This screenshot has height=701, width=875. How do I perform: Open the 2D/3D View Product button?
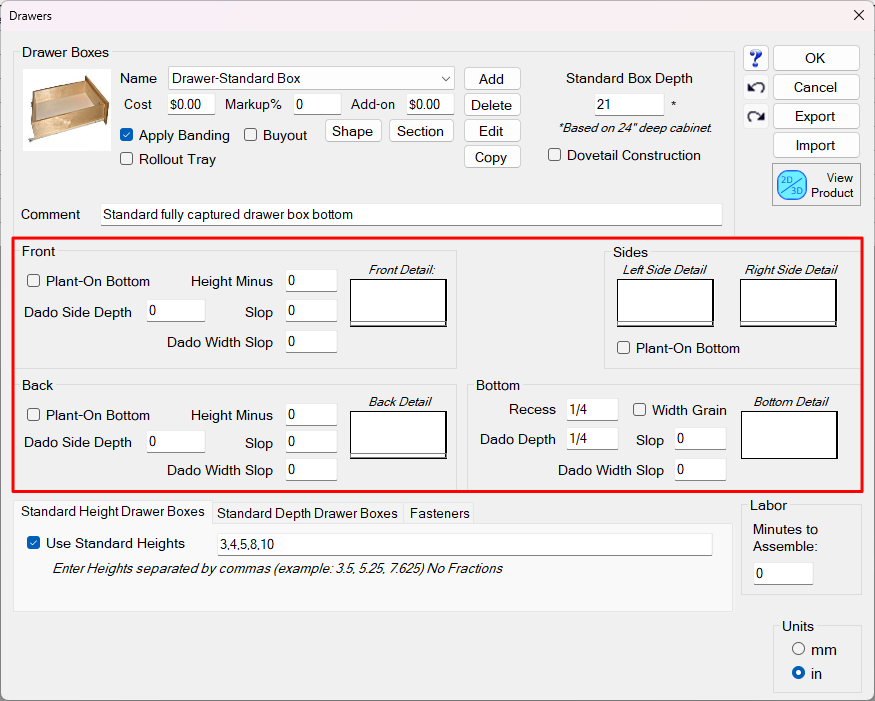click(816, 185)
